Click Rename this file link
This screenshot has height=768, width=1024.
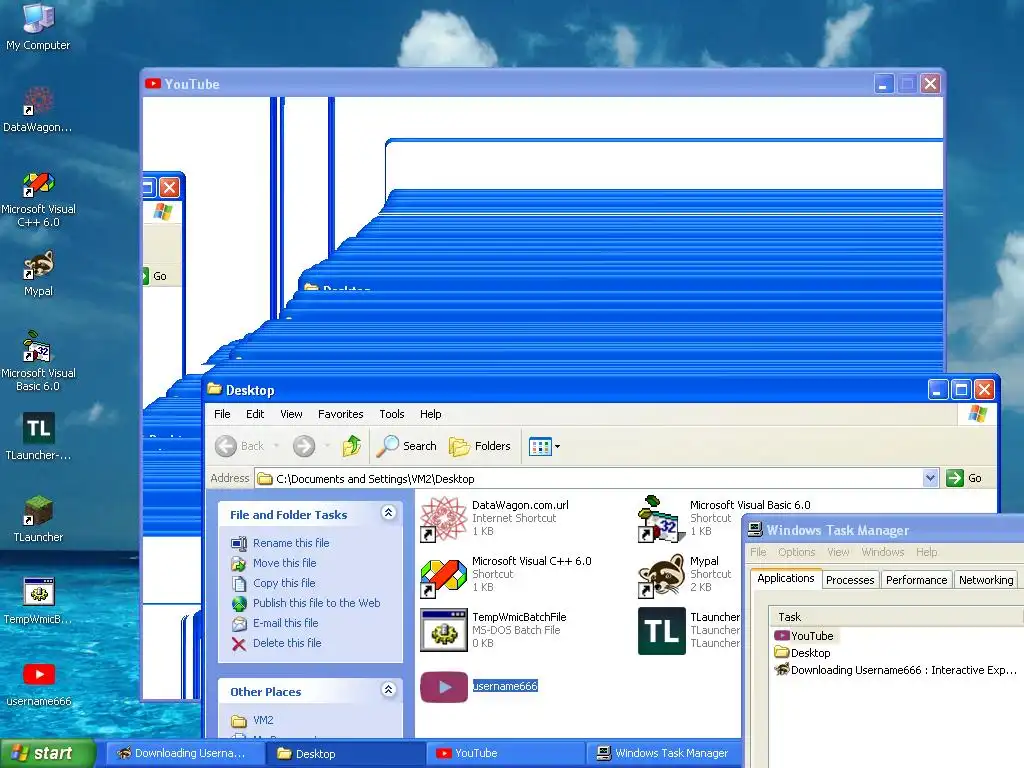tap(291, 543)
